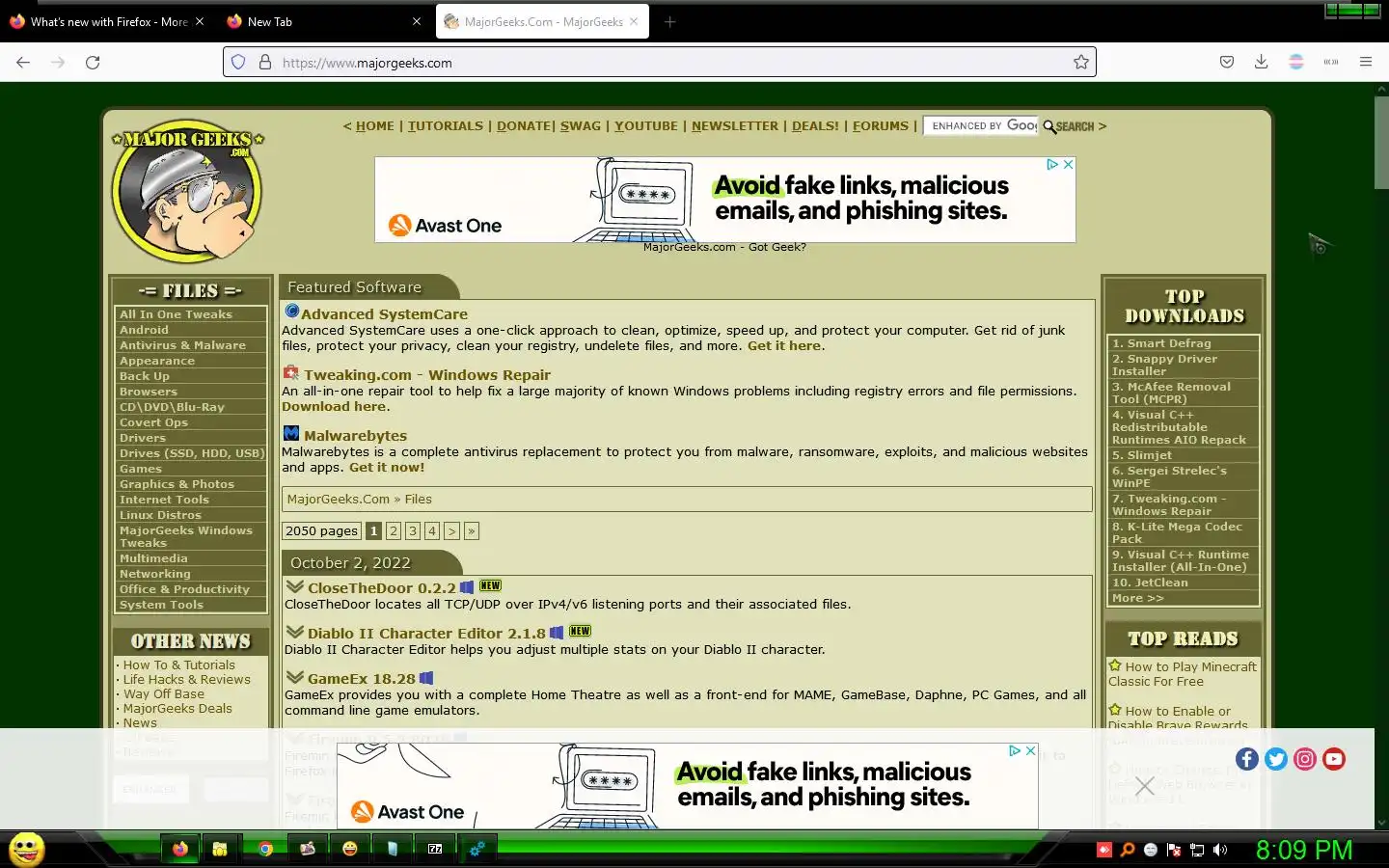Click the padlock site security icon
The image size is (1389, 868).
tap(265, 62)
